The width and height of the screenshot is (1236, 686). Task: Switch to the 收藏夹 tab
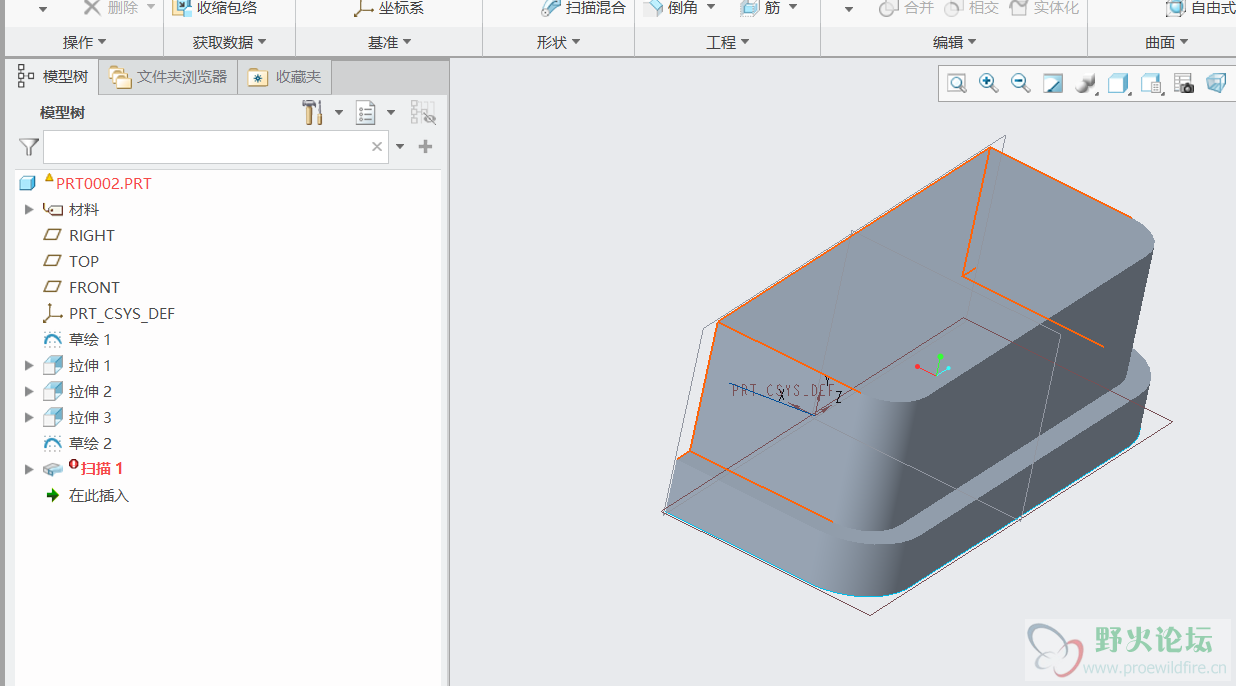tap(286, 77)
